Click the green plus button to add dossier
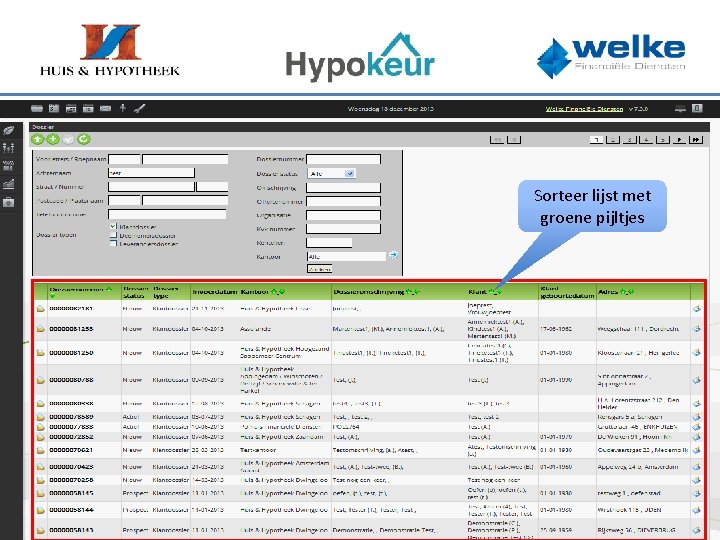Image resolution: width=720 pixels, height=540 pixels. pyautogui.click(x=53, y=139)
